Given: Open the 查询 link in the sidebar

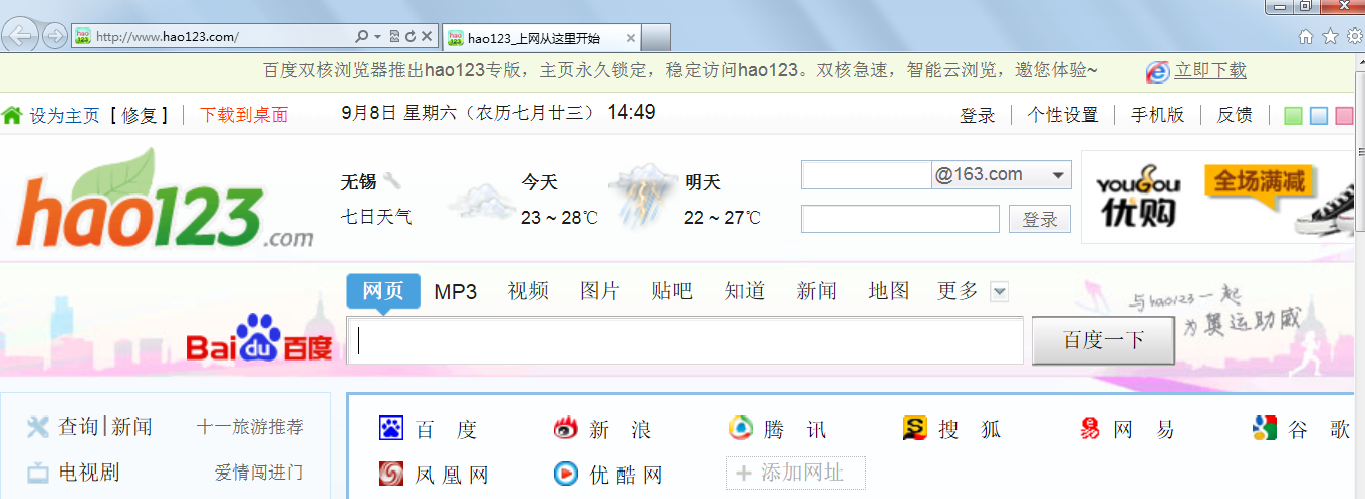Looking at the screenshot, I should (x=78, y=427).
